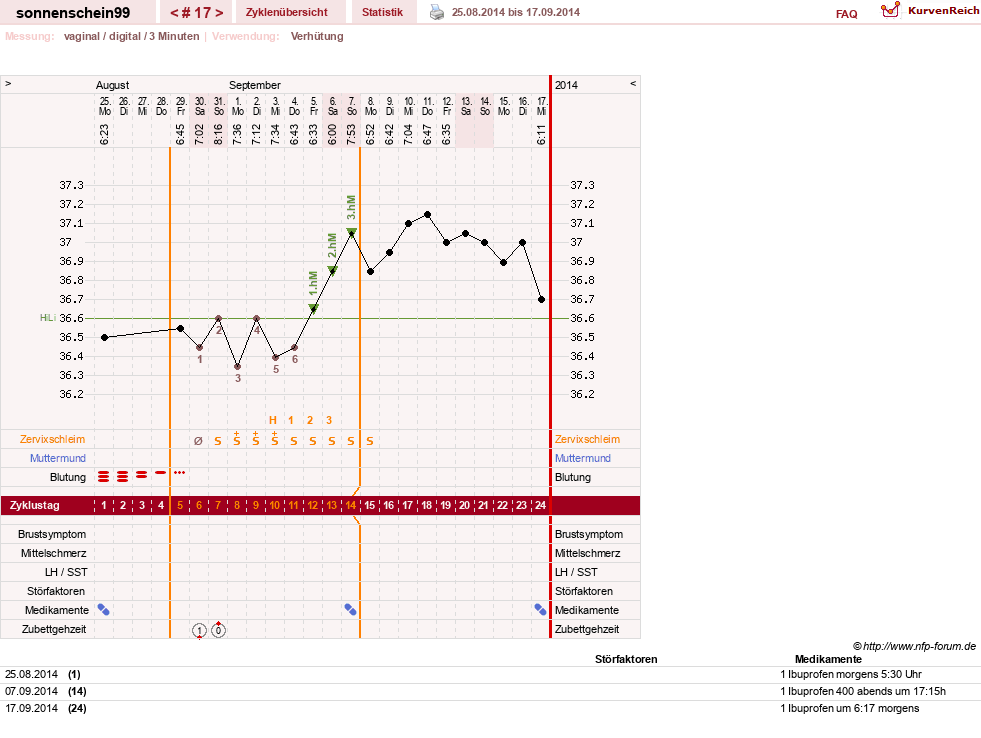
Task: Open the Zyklenübersicht tab
Action: click(x=287, y=12)
